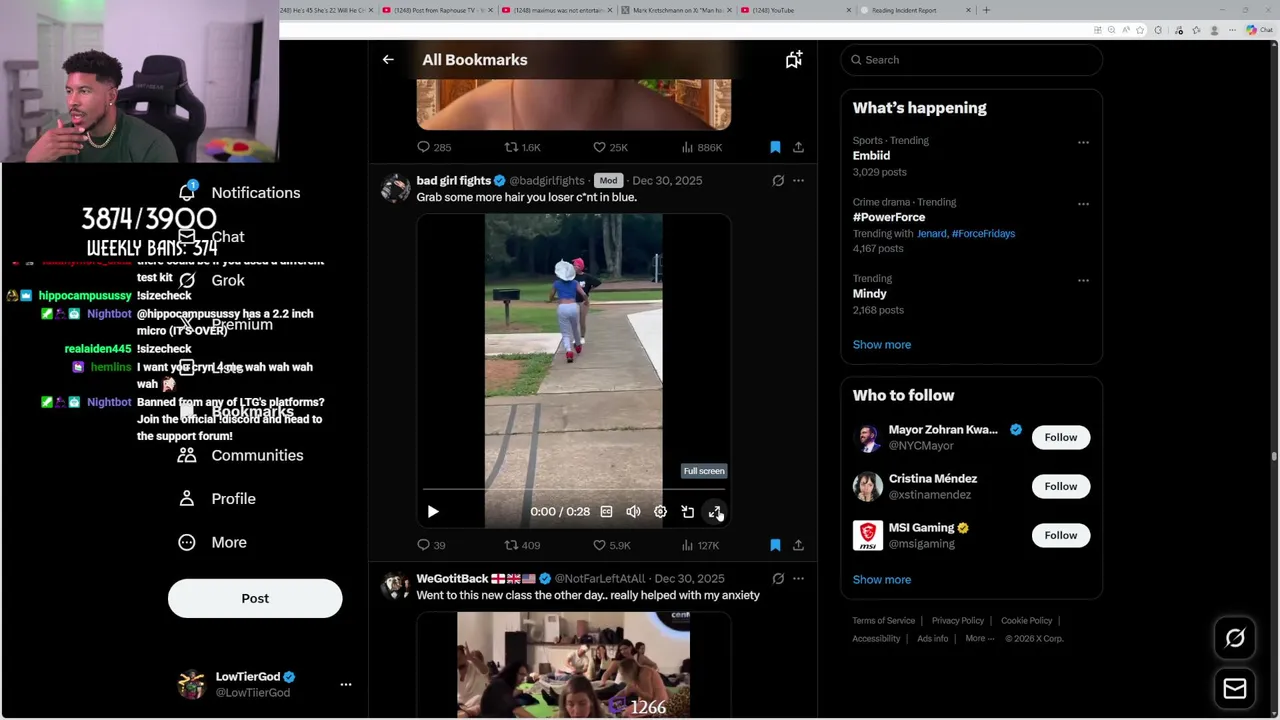Open the #ForceFridays link
This screenshot has width=1280, height=720.
983,234
